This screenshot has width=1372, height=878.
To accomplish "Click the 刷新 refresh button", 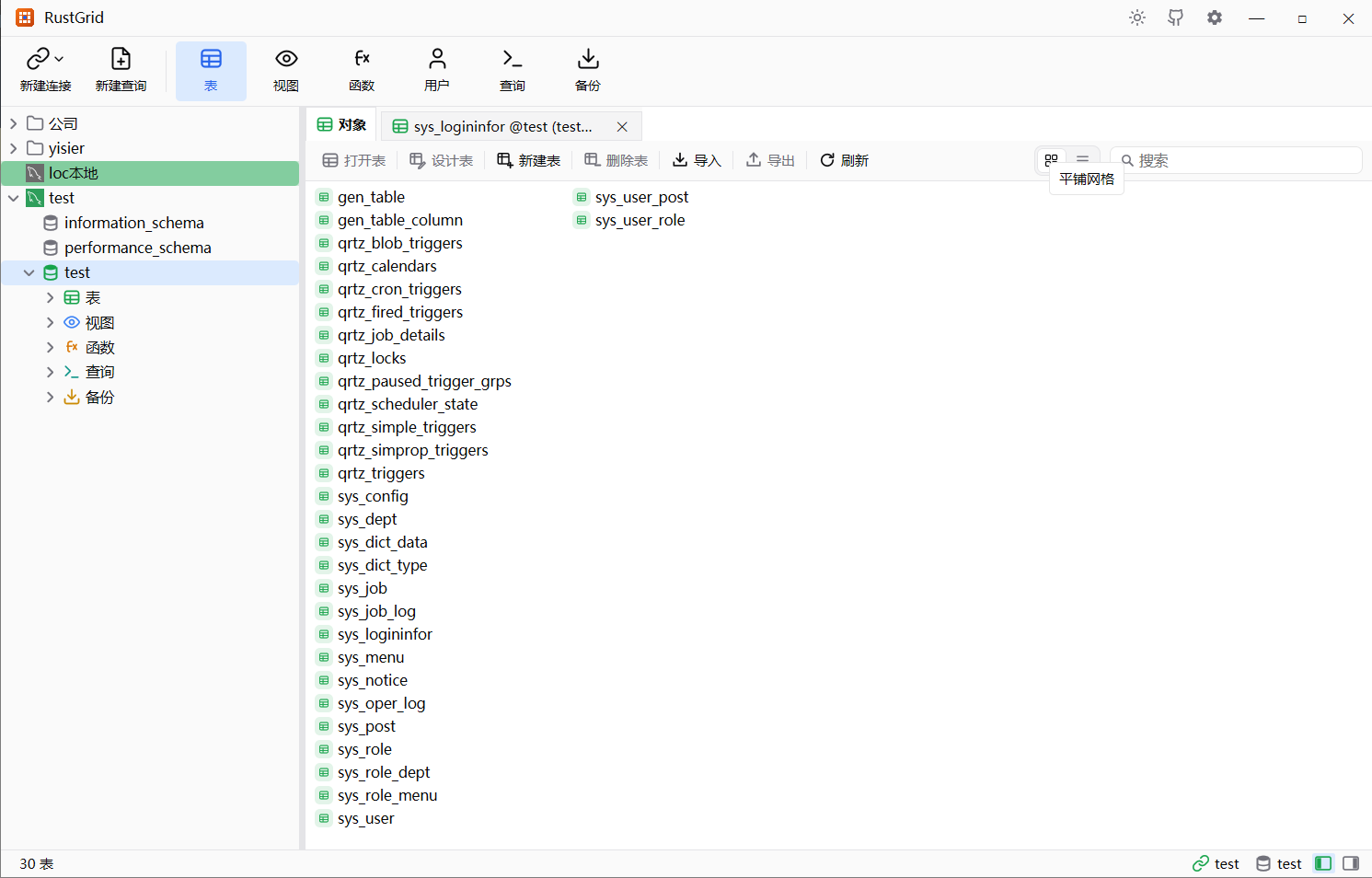I will [x=845, y=160].
